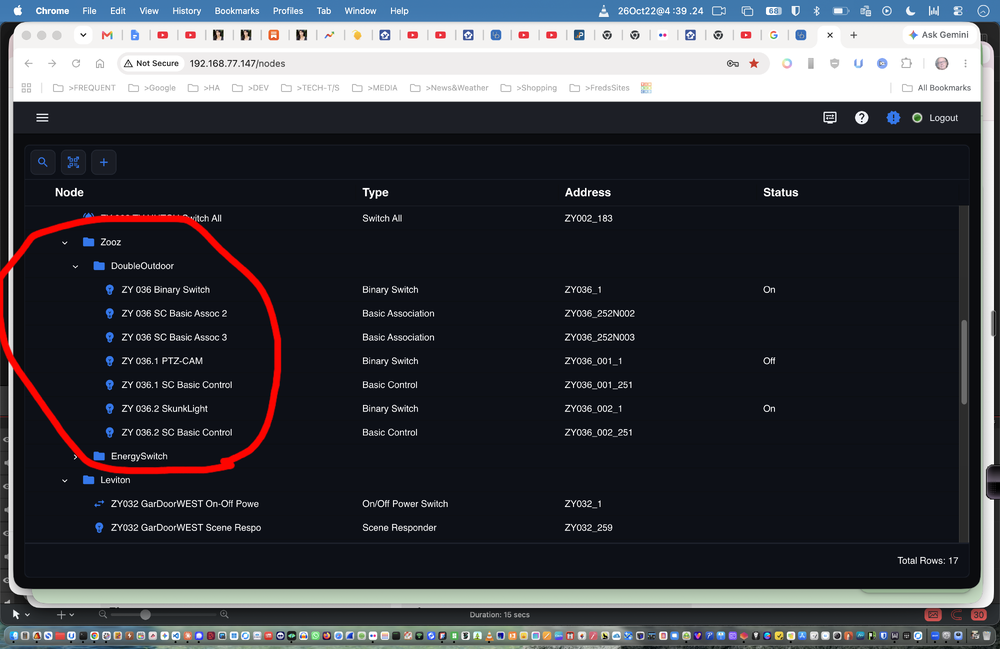Screen dimensions: 1000x649
Task: Open the Apple menu
Action: click(x=18, y=11)
